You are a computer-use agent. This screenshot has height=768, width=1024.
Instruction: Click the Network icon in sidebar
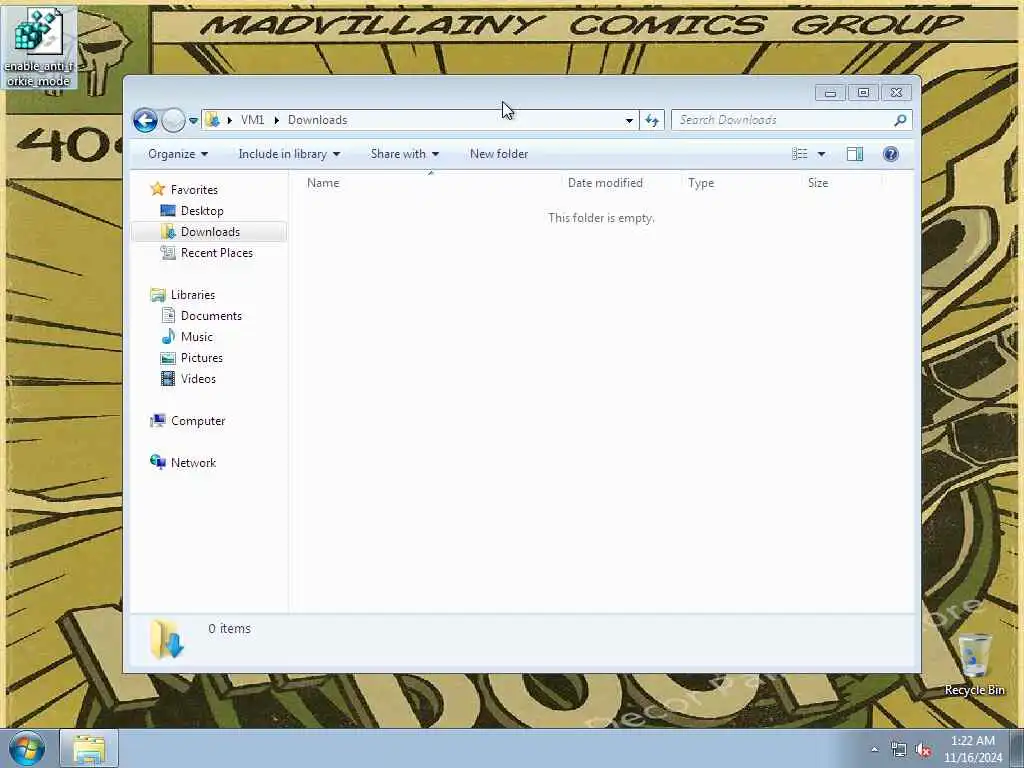coord(157,462)
